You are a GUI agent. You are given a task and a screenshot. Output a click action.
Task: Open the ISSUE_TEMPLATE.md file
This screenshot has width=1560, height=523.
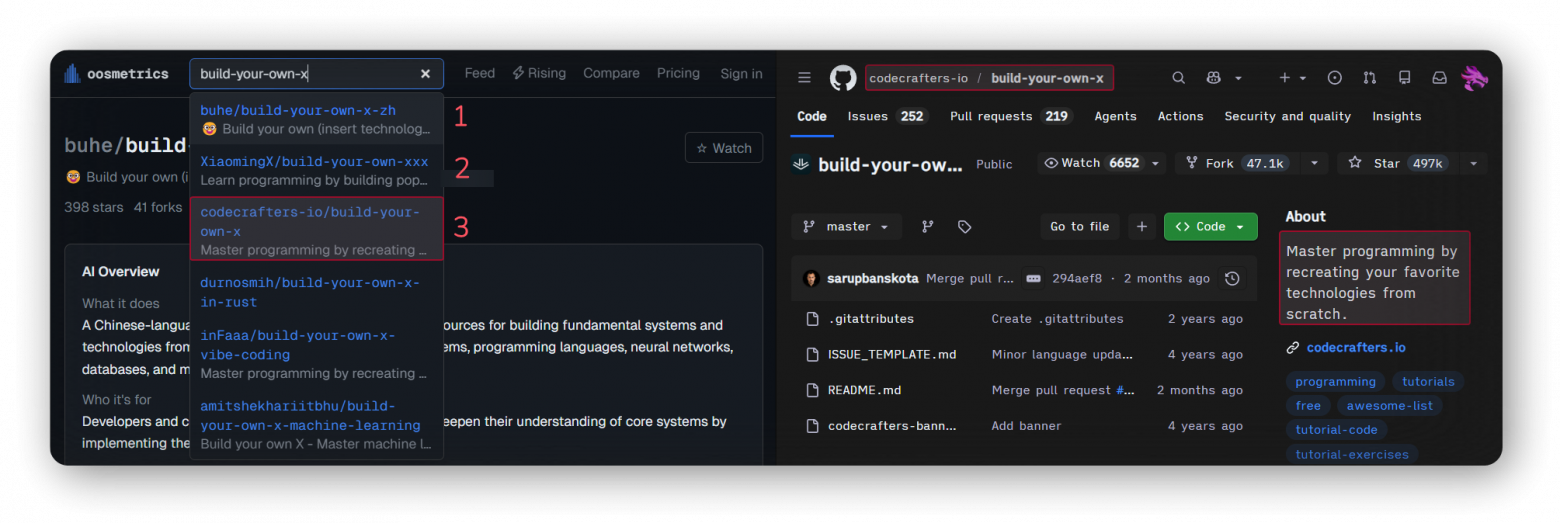tap(892, 355)
